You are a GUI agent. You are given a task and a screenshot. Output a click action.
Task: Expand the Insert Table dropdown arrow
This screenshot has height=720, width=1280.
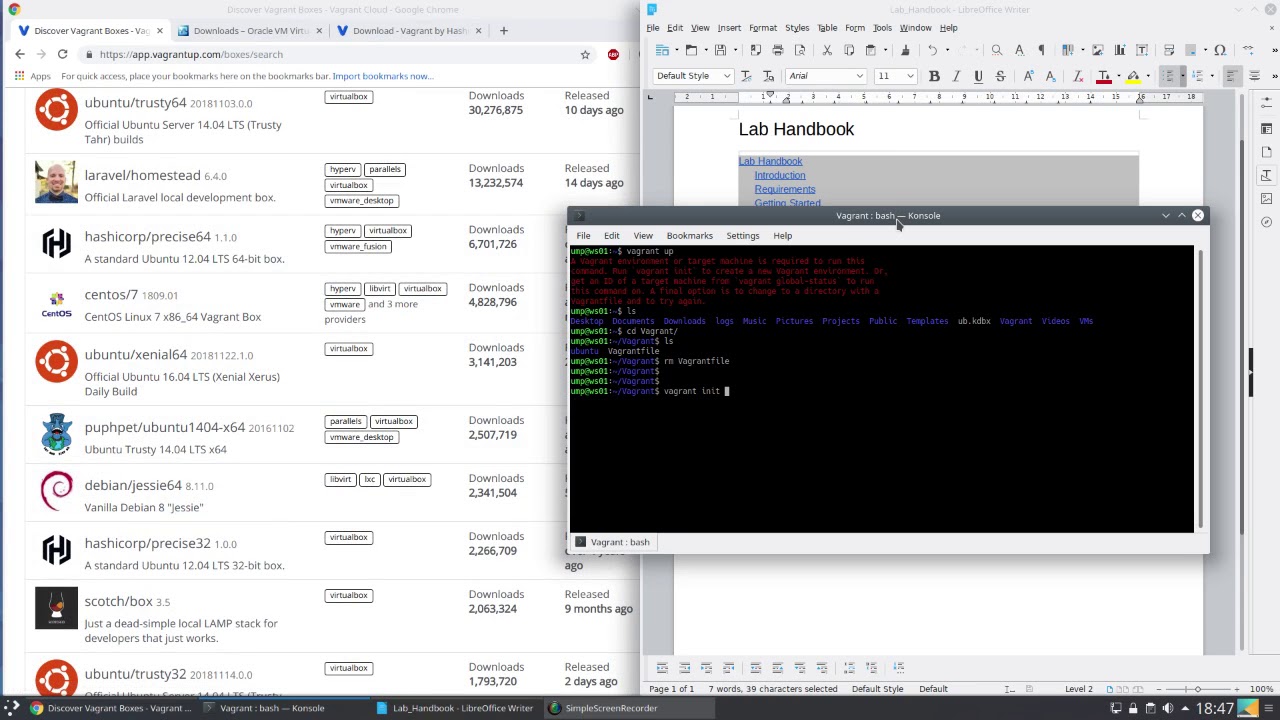click(x=1083, y=50)
